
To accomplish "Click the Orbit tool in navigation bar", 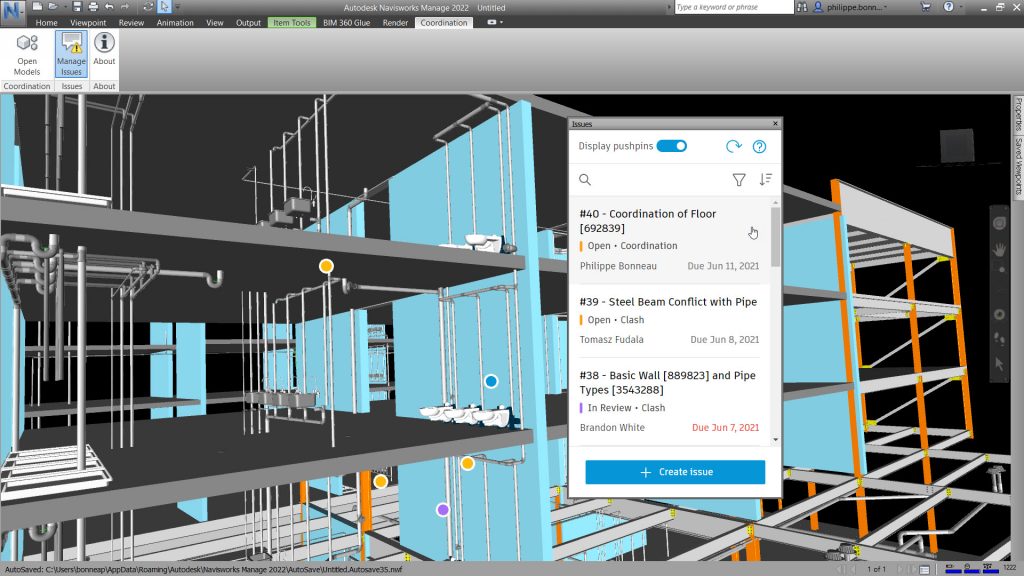I will pyautogui.click(x=999, y=314).
